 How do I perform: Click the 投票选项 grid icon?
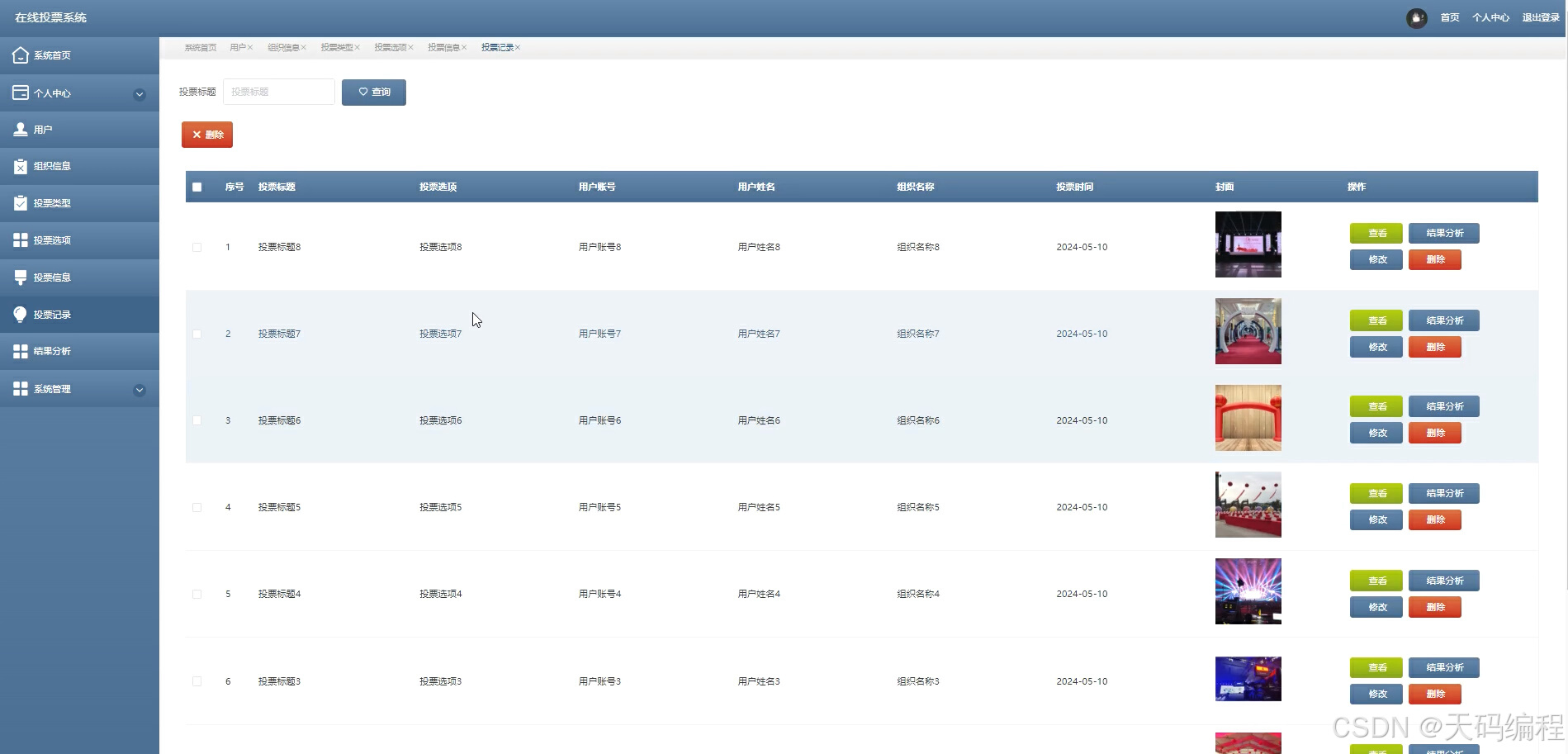[21, 239]
